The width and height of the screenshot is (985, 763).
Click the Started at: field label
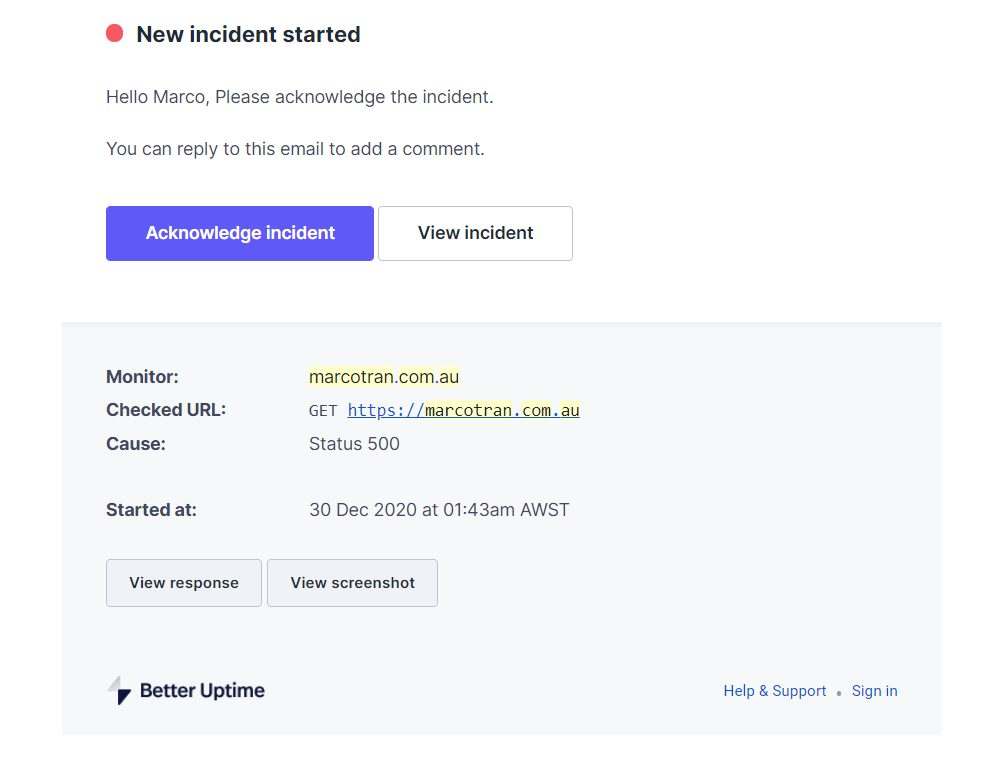[x=151, y=510]
